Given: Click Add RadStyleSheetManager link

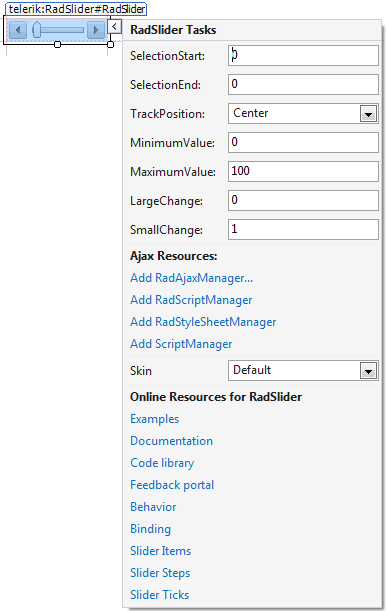Looking at the screenshot, I should coord(203,322).
